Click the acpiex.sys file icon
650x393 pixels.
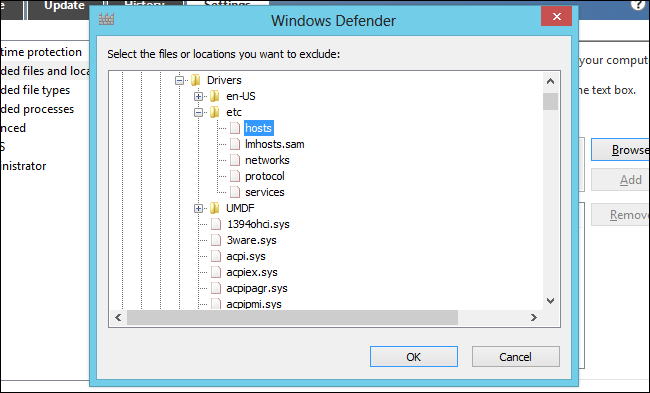(216, 272)
